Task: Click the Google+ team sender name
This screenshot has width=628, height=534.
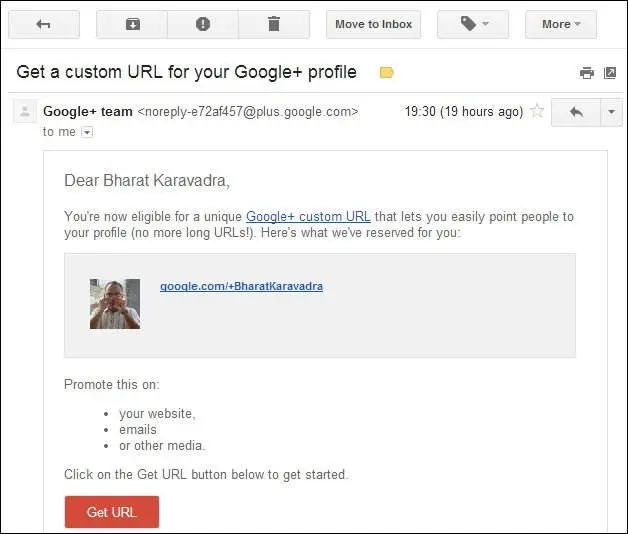Action: coord(88,111)
